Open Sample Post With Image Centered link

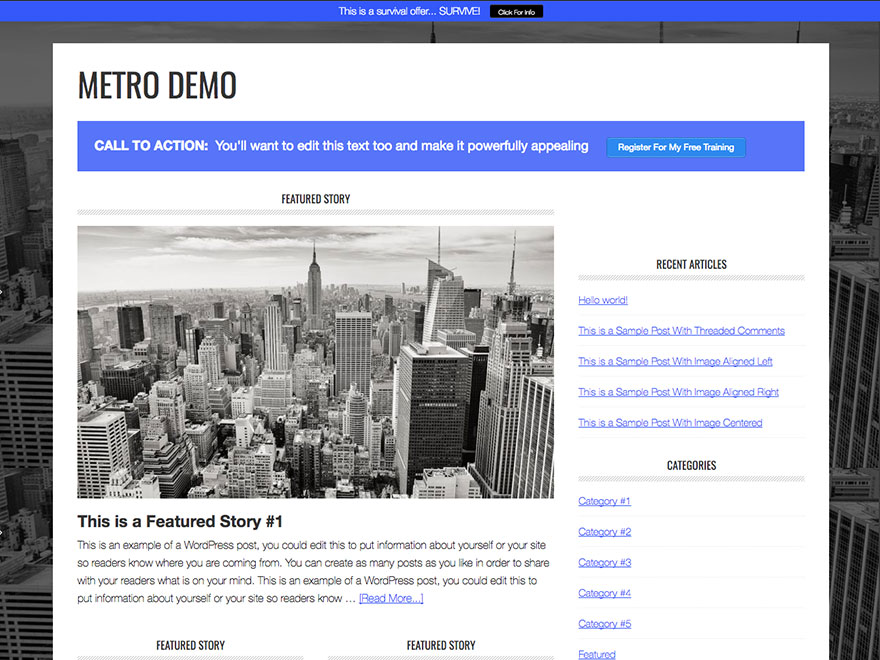point(670,423)
